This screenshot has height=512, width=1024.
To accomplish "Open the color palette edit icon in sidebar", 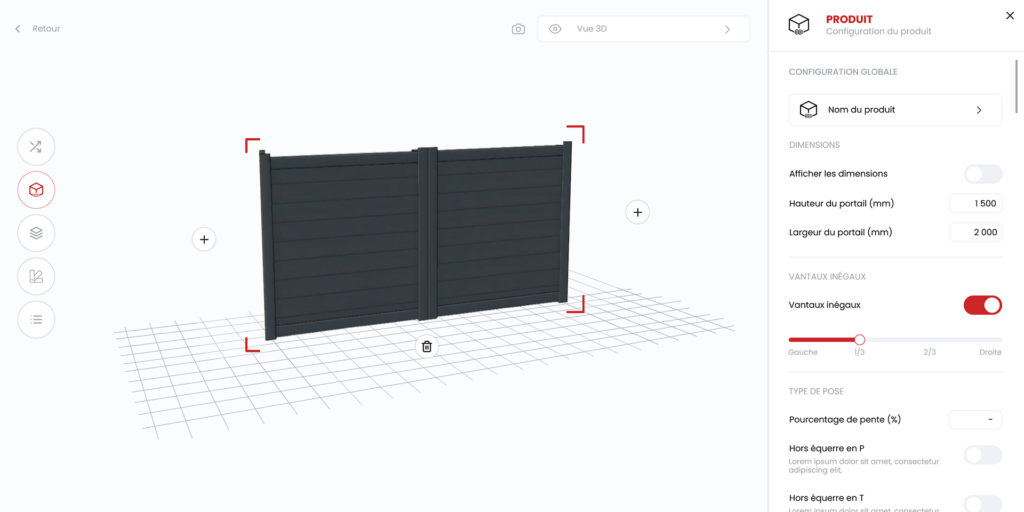I will click(36, 276).
